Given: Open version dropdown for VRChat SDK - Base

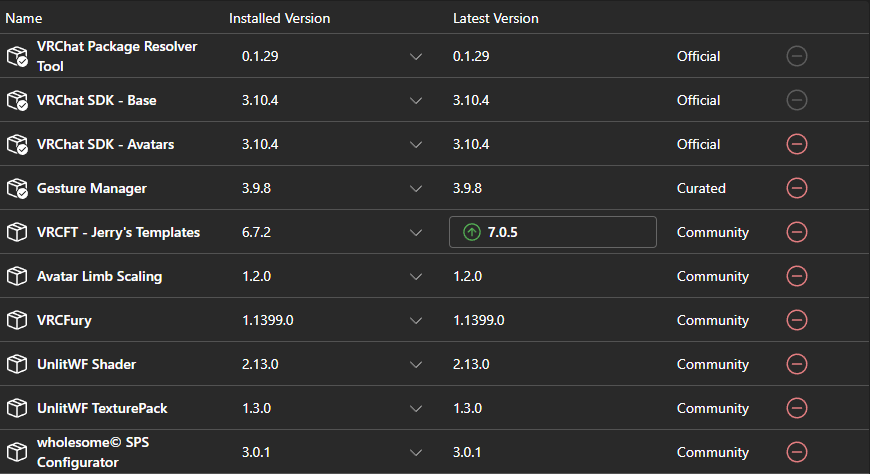Looking at the screenshot, I should 416,100.
